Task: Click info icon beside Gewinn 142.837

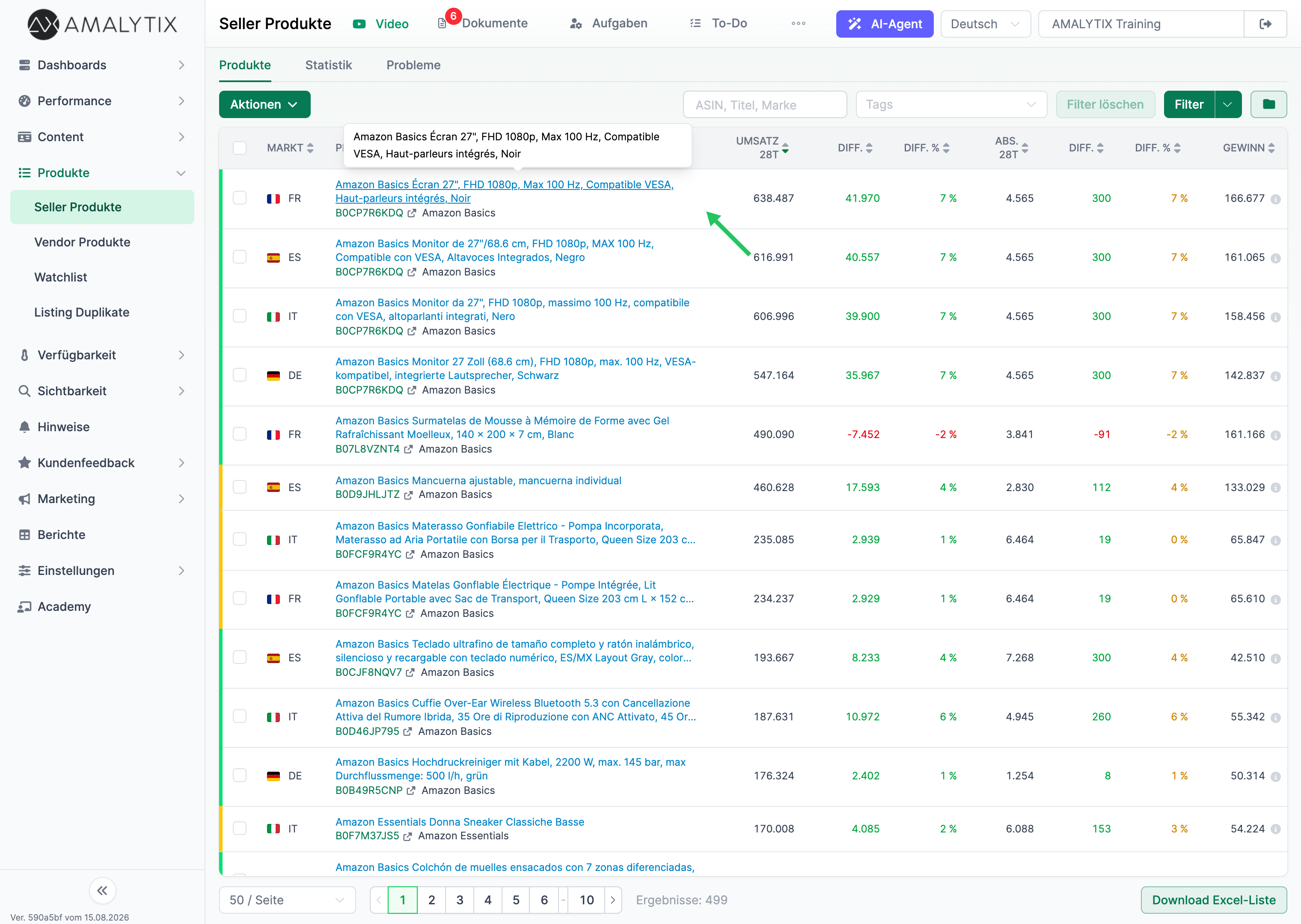Action: point(1275,376)
